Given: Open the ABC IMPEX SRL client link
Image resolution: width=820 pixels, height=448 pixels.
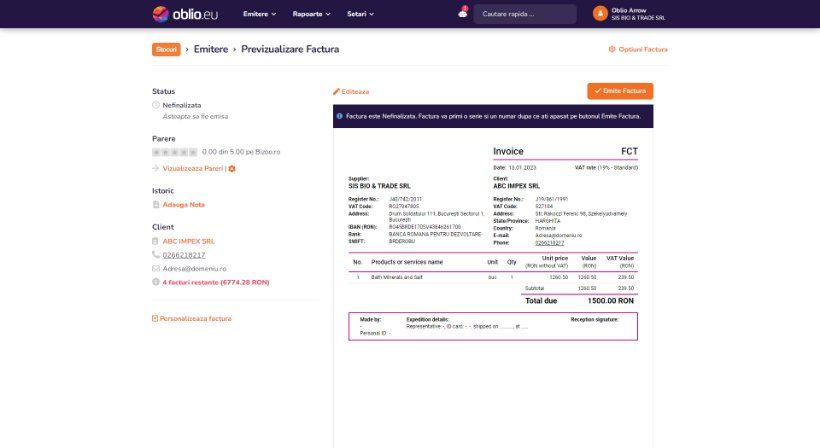Looking at the screenshot, I should [x=188, y=241].
